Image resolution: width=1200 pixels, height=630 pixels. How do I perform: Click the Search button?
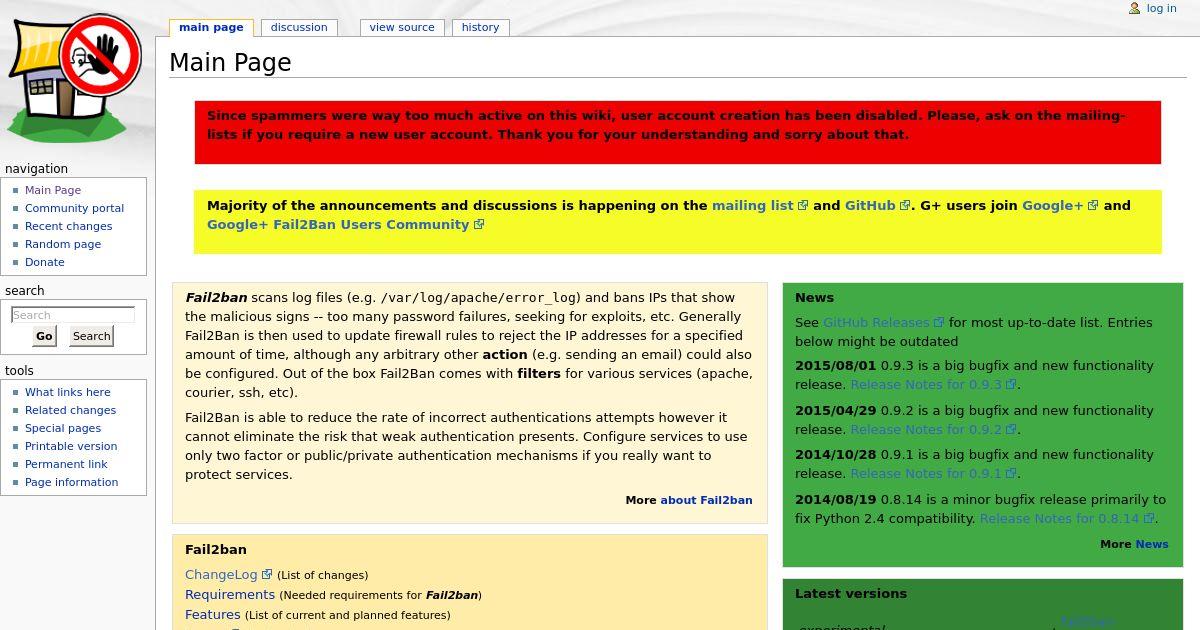(91, 336)
